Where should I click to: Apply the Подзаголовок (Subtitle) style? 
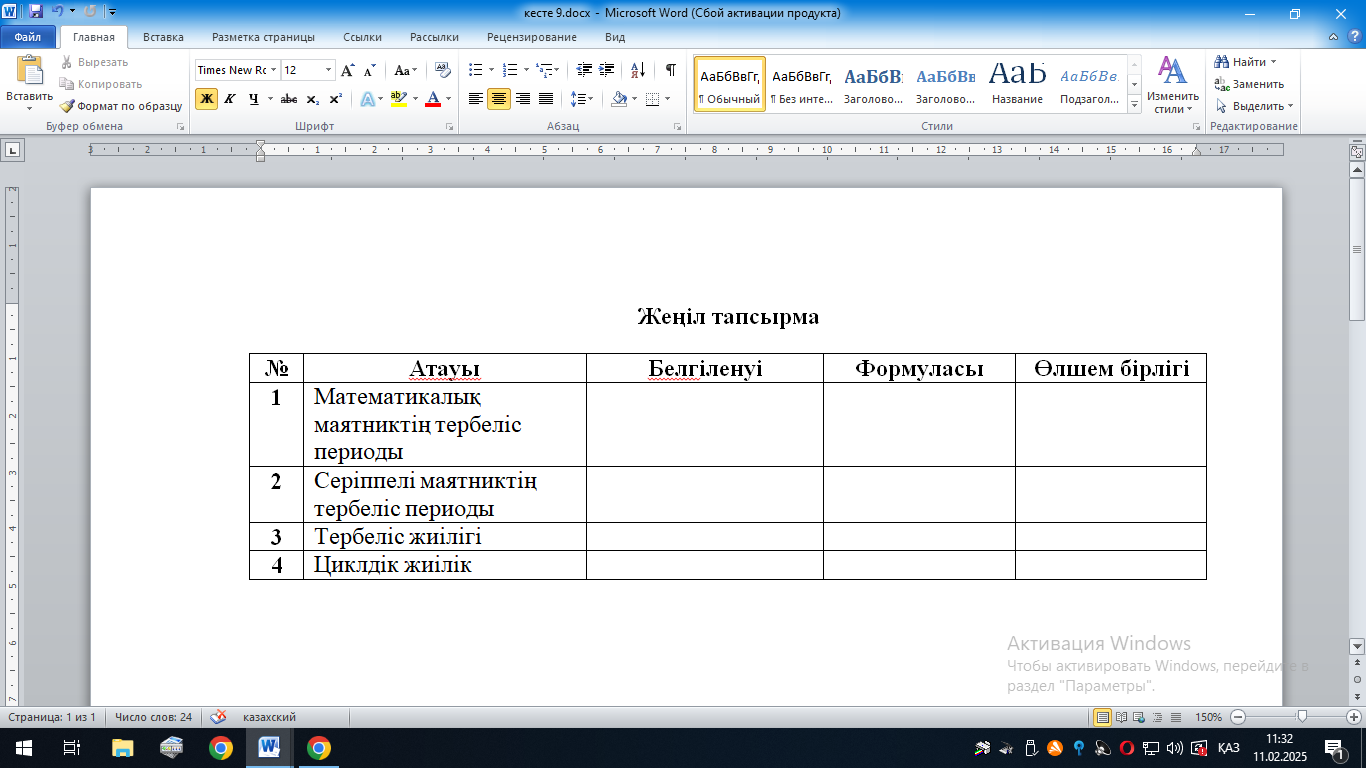[1089, 84]
